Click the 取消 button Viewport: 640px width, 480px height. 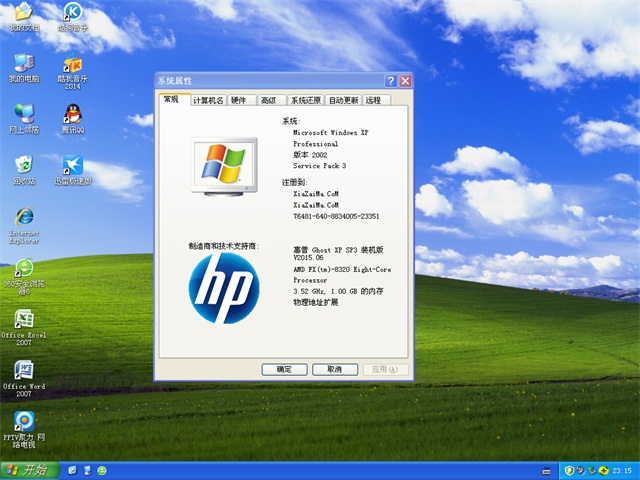(x=334, y=369)
